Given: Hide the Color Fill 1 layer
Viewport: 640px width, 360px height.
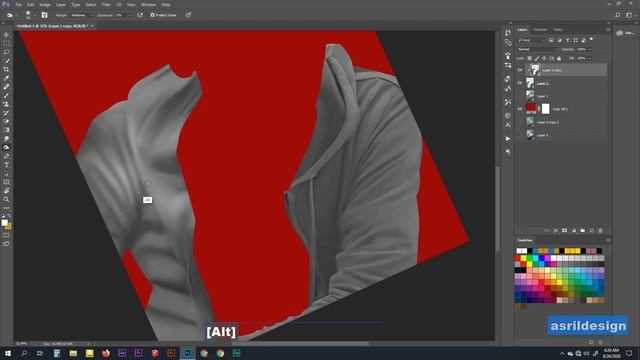Looking at the screenshot, I should pos(520,109).
